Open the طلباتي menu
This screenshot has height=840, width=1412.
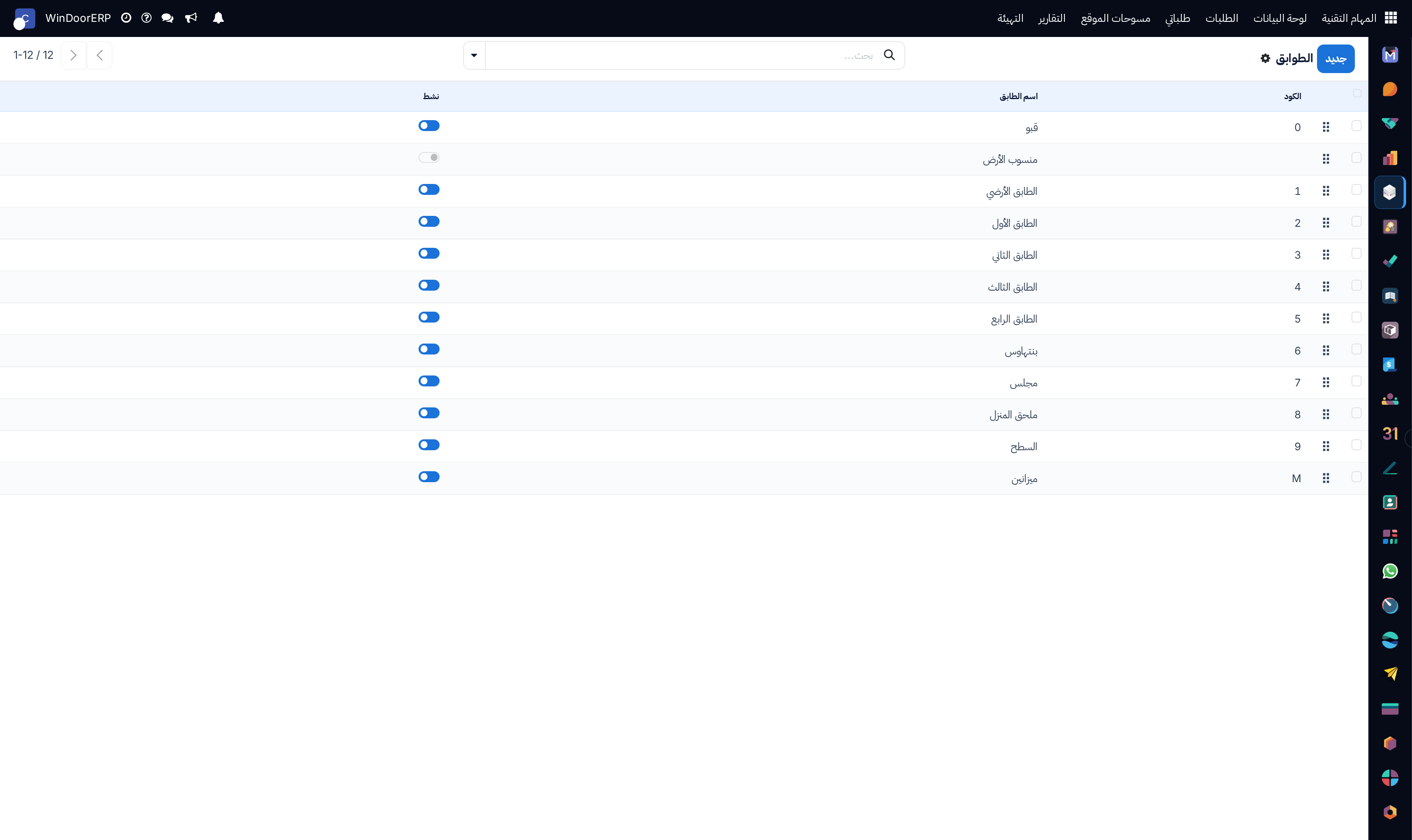1177,18
